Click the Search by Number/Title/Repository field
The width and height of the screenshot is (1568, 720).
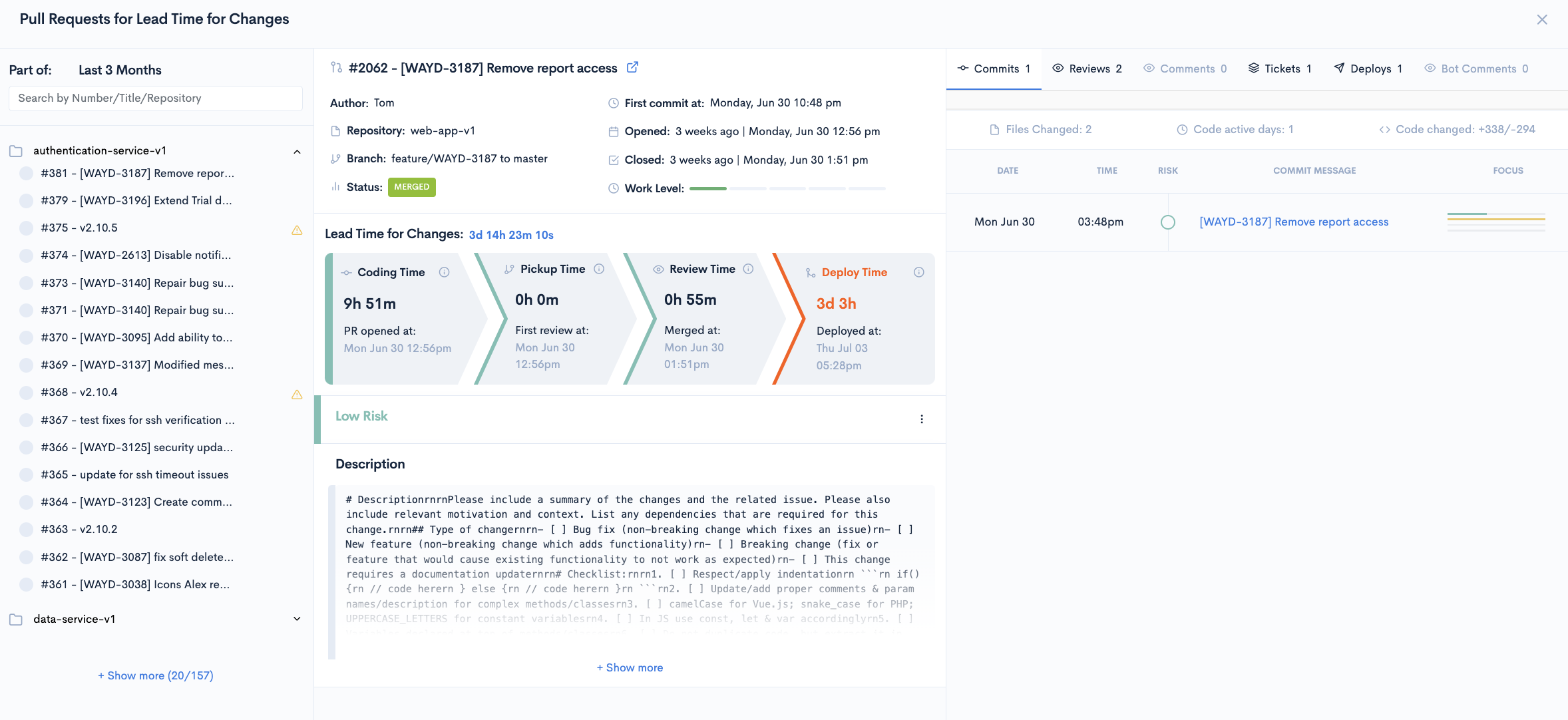(x=156, y=98)
